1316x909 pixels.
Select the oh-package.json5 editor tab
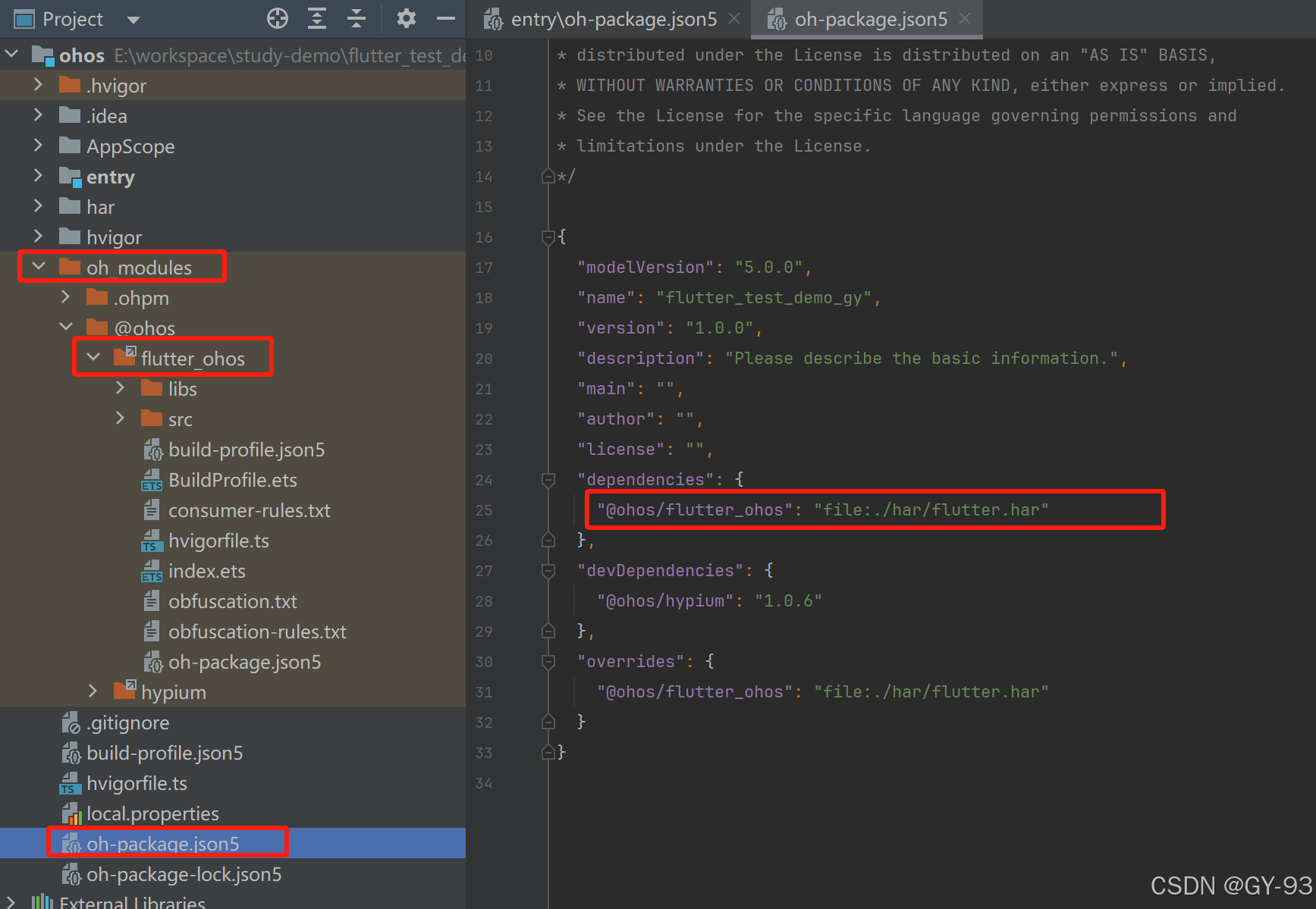click(871, 19)
